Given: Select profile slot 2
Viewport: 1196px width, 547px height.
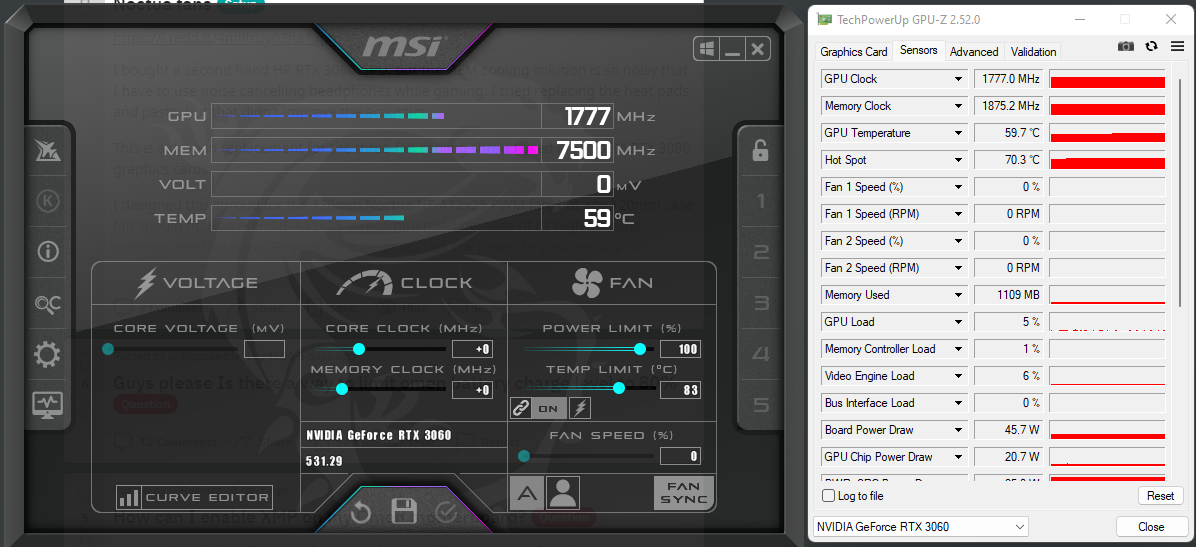Looking at the screenshot, I should pyautogui.click(x=760, y=253).
